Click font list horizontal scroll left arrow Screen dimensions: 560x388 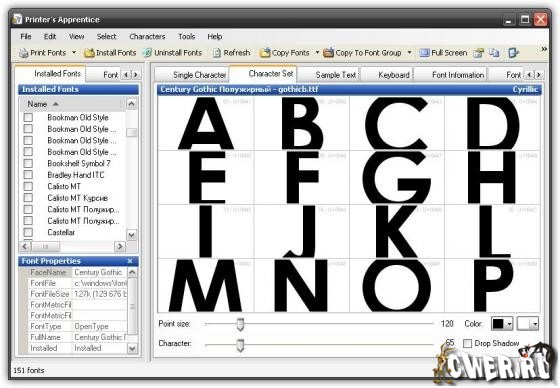25,246
